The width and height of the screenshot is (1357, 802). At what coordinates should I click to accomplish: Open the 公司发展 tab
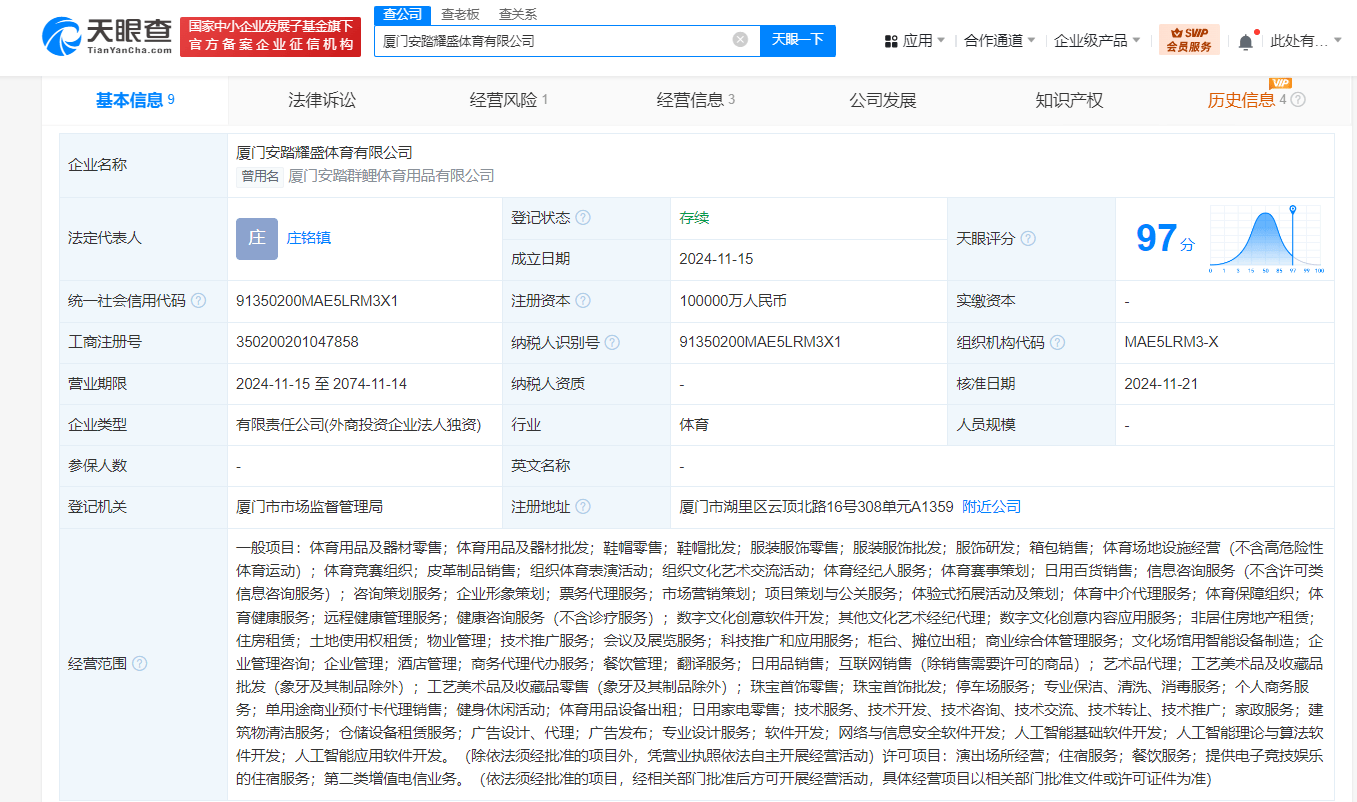tap(883, 100)
